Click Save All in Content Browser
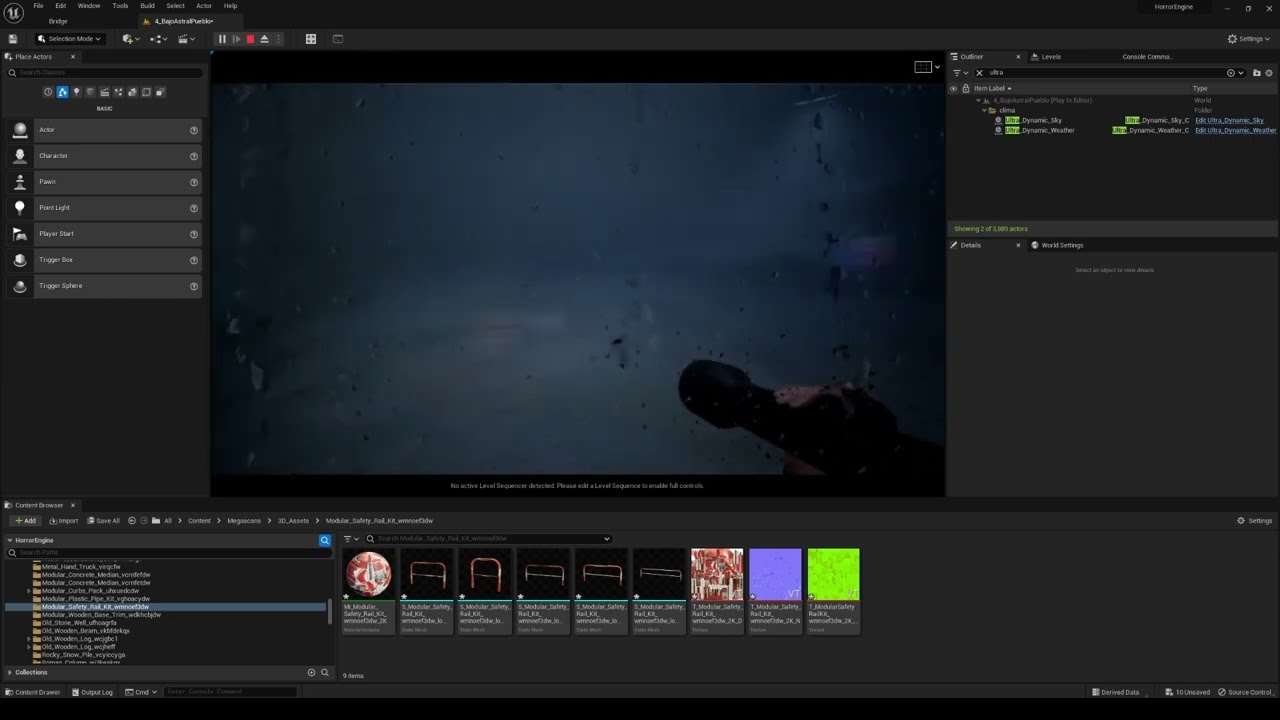The width and height of the screenshot is (1280, 720). coord(103,521)
